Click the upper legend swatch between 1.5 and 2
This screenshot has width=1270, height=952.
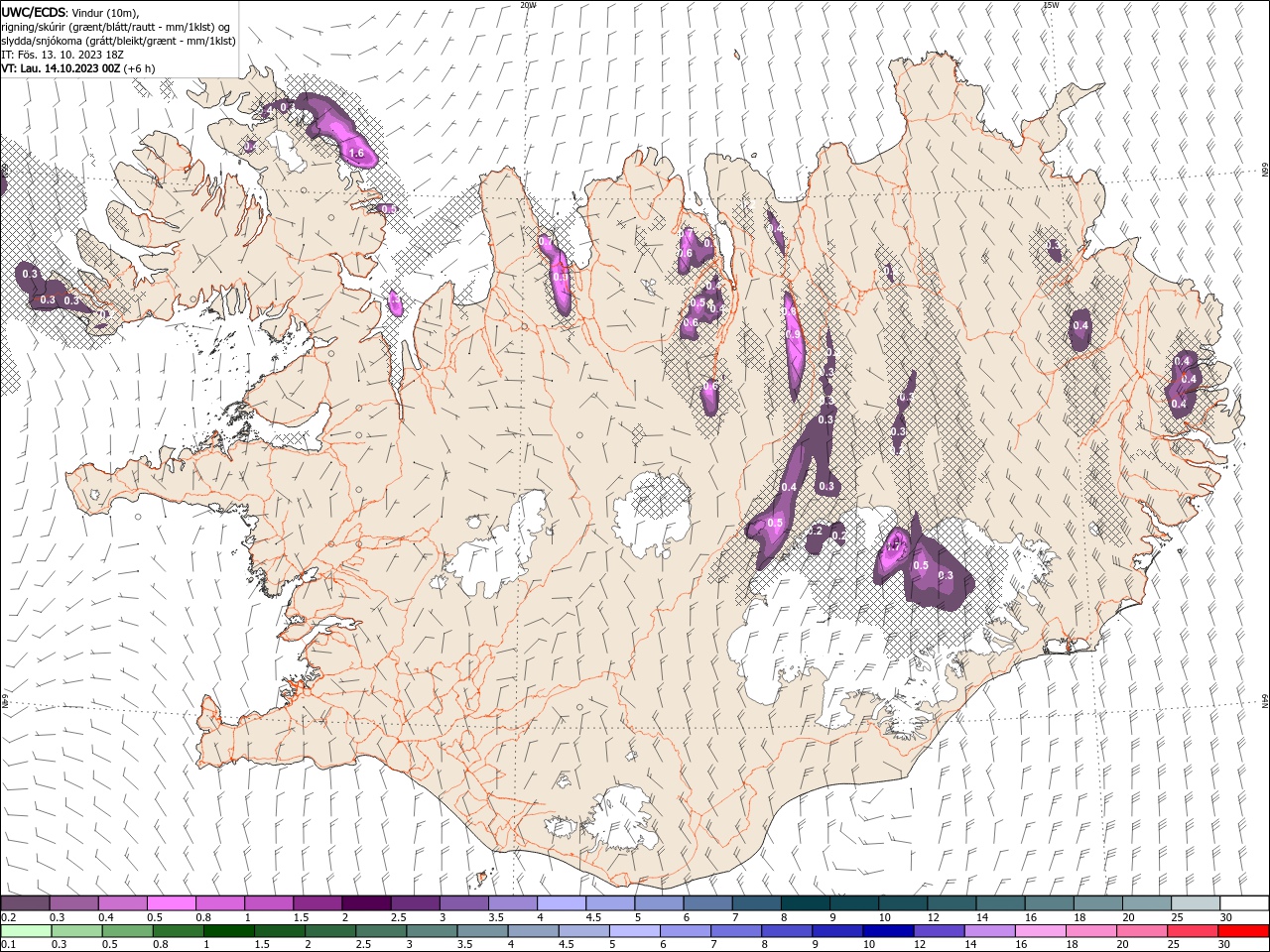point(317,903)
